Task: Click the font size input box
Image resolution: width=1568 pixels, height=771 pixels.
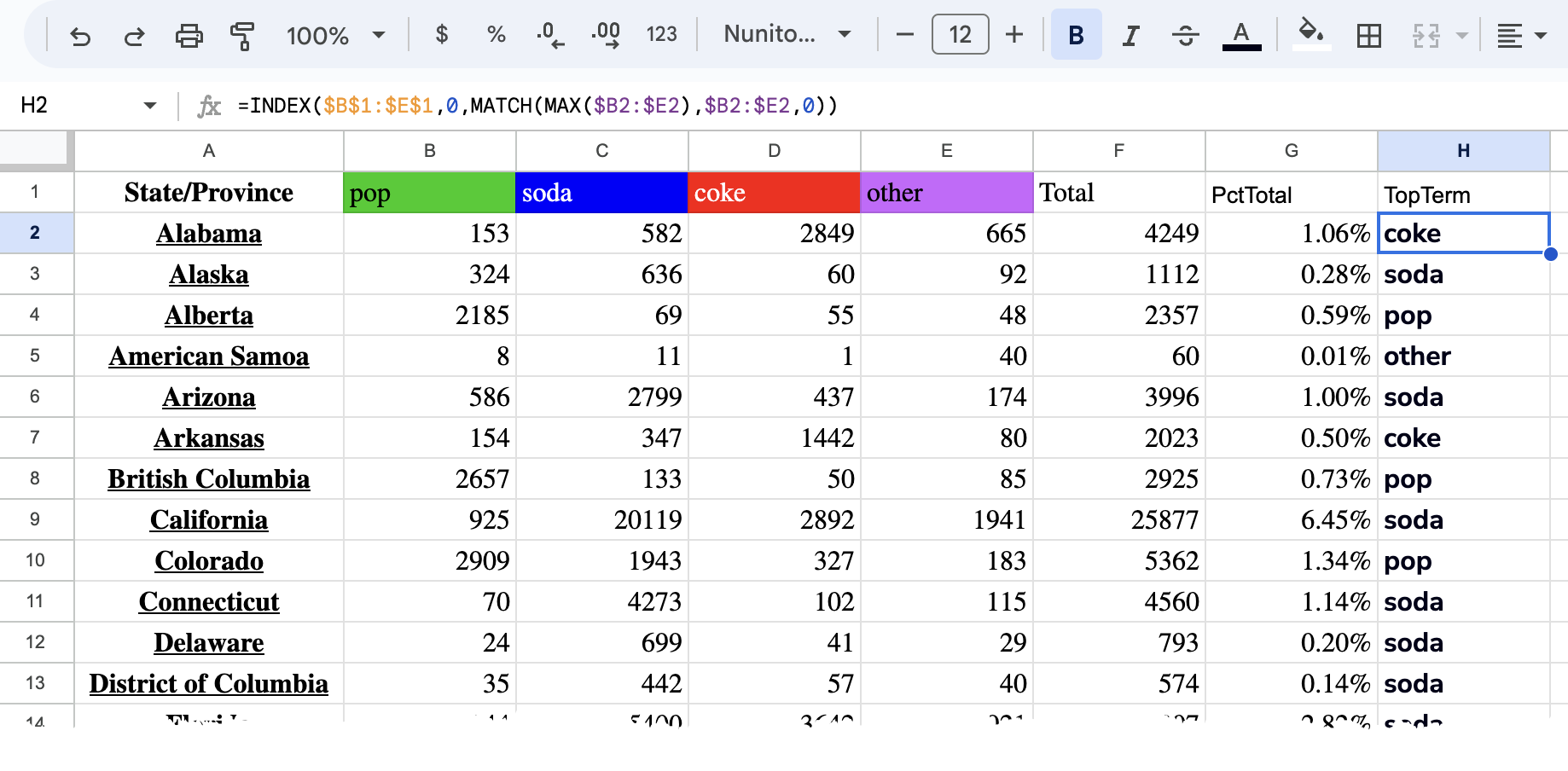Action: [960, 35]
